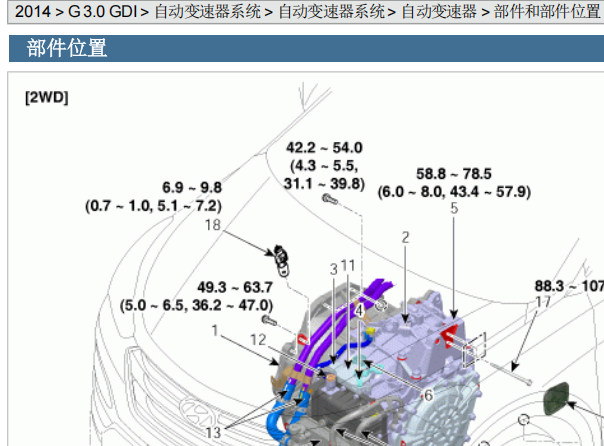604x446 pixels.
Task: Select callout number 2 in the diagram
Action: pos(405,238)
